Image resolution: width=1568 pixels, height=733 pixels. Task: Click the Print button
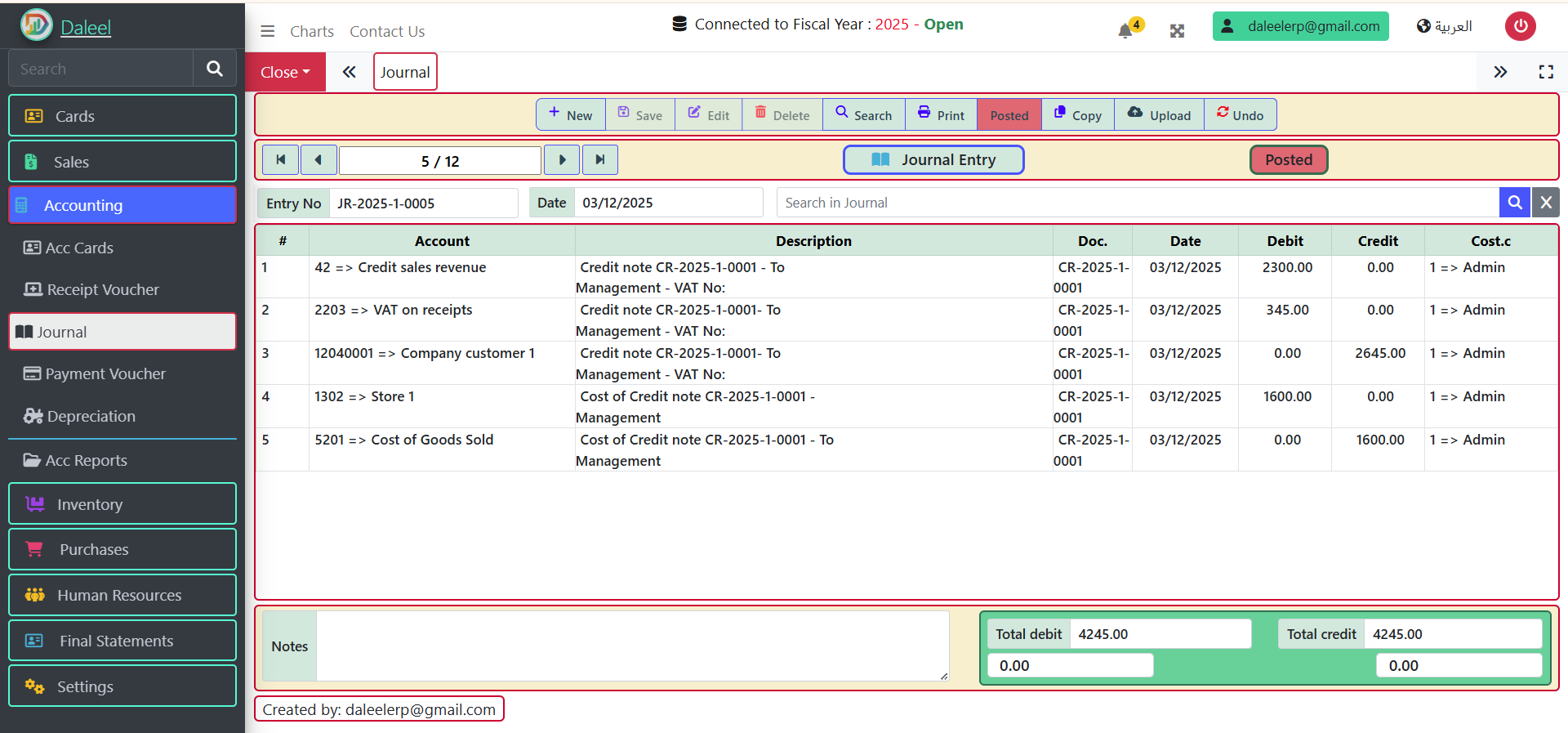tap(941, 115)
